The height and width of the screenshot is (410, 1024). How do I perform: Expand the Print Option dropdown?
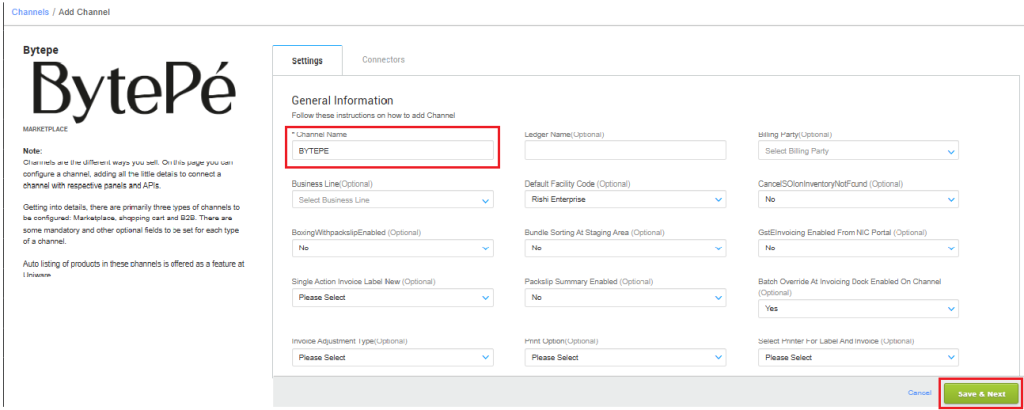625,357
